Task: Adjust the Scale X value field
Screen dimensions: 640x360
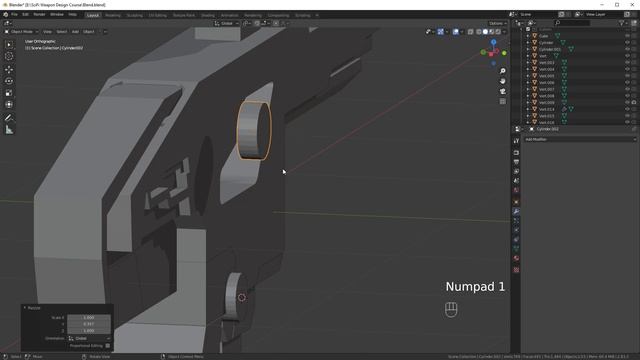Action: (89, 318)
